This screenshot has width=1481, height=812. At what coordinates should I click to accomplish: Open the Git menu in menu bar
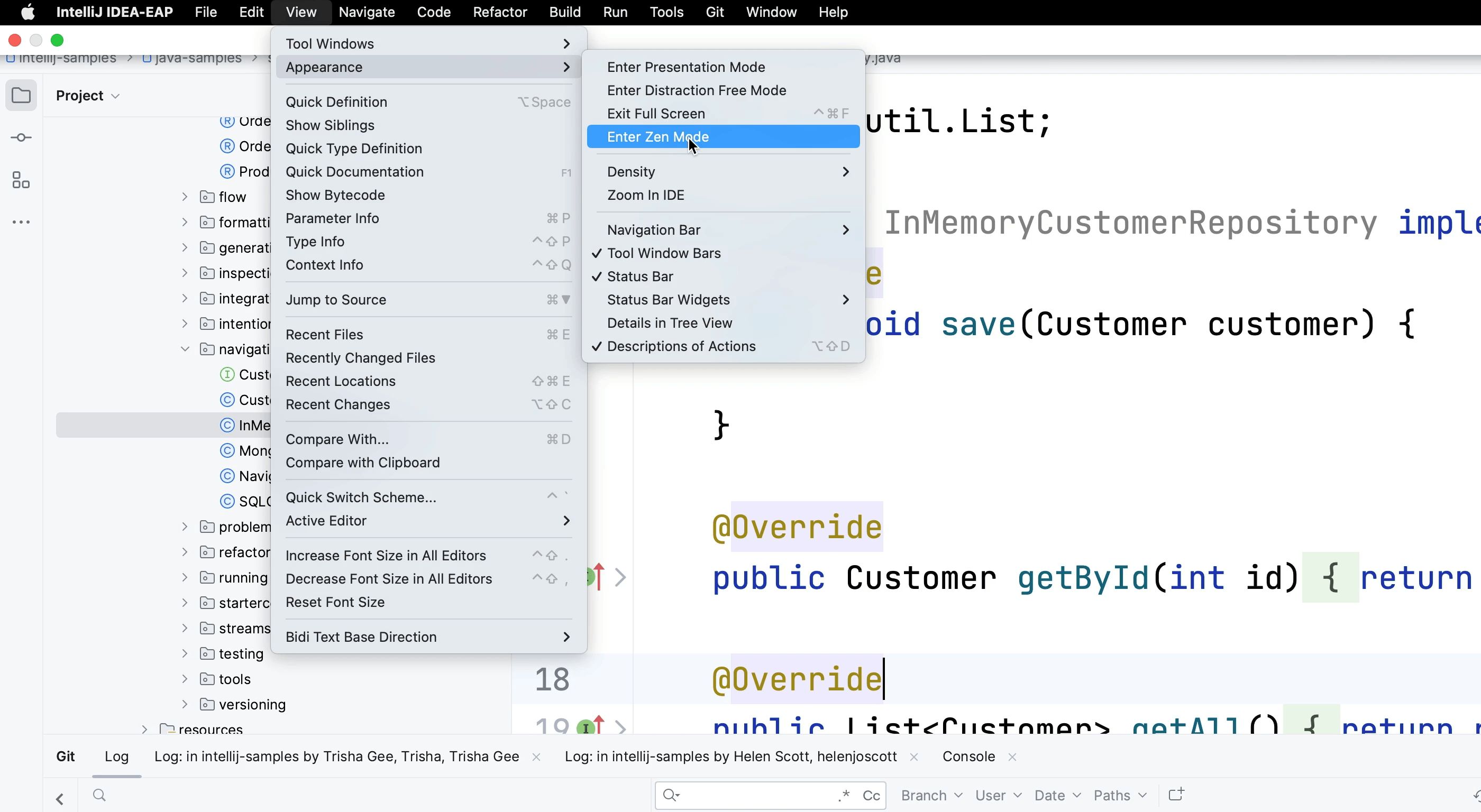click(x=715, y=12)
